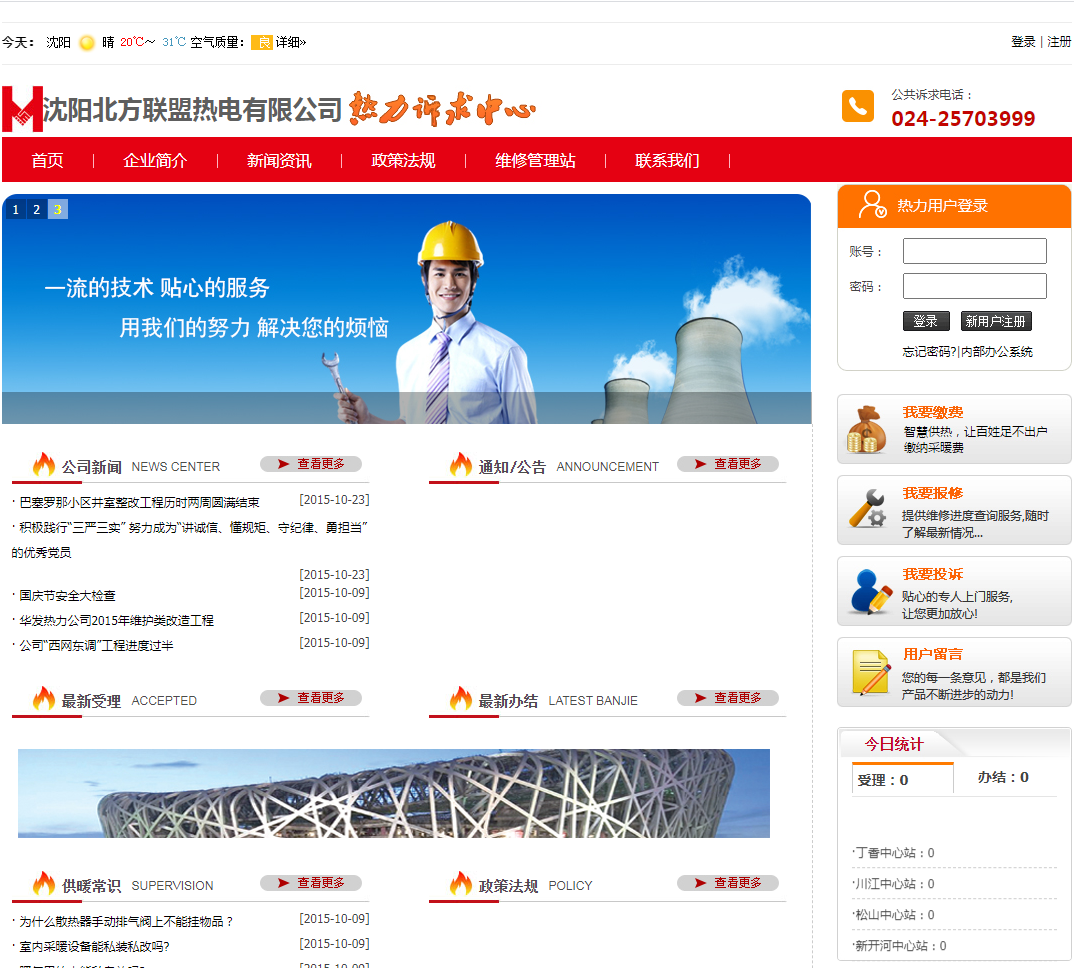Image resolution: width=1074 pixels, height=968 pixels.
Task: Open 华发热力公司2015年维护类改造工程 news
Action: click(116, 621)
